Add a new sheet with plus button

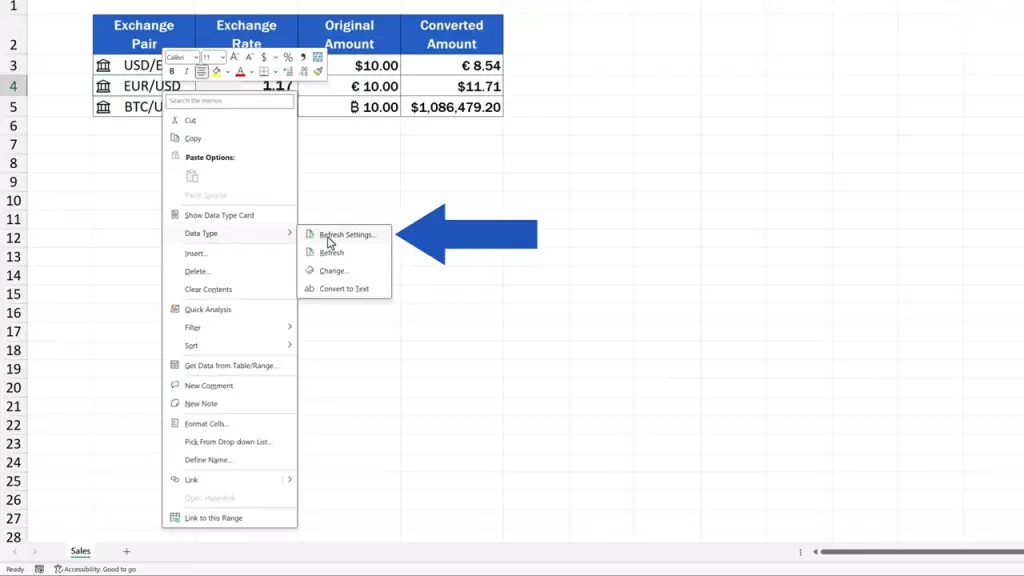click(x=126, y=551)
